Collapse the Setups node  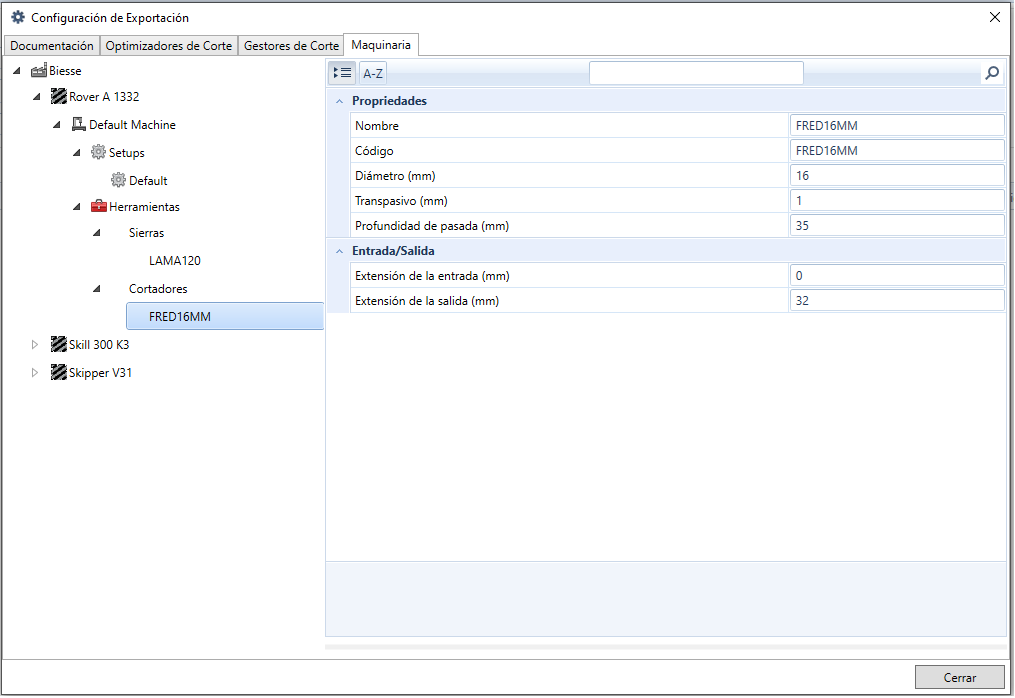point(77,152)
